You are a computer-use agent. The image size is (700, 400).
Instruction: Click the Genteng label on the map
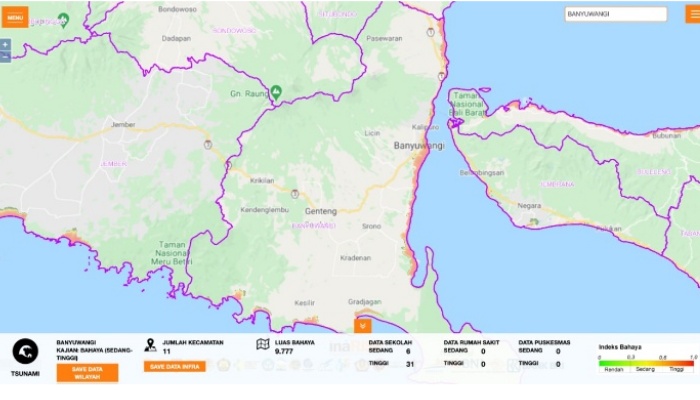[321, 211]
